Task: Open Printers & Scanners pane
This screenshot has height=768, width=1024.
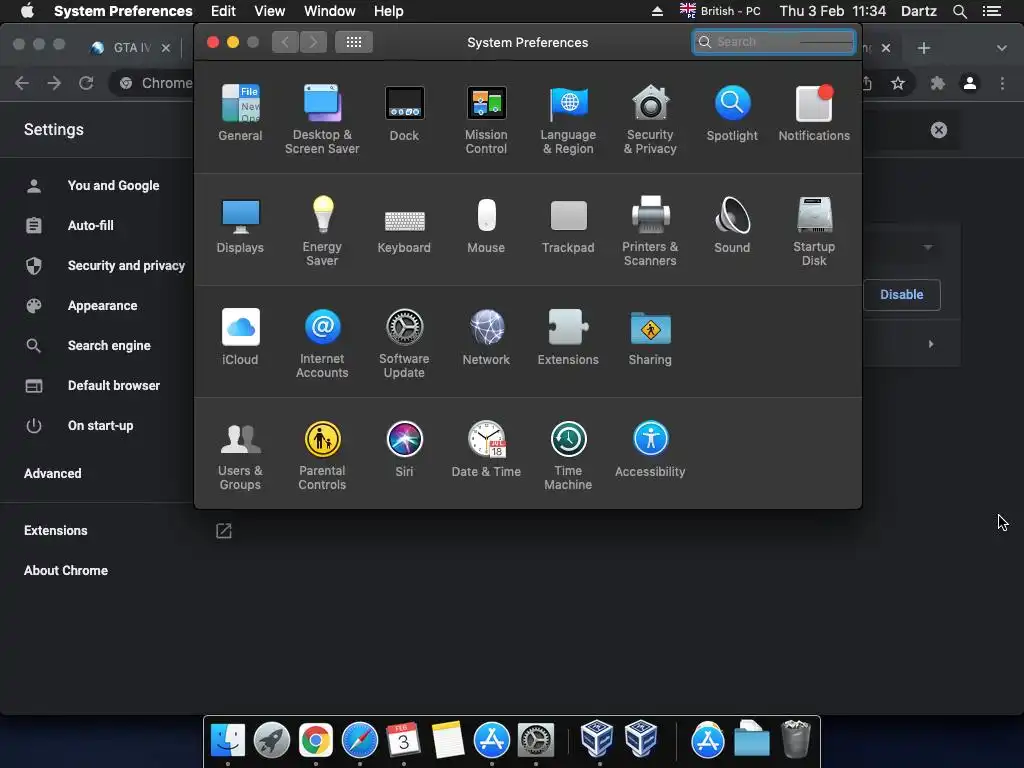Action: [x=650, y=231]
